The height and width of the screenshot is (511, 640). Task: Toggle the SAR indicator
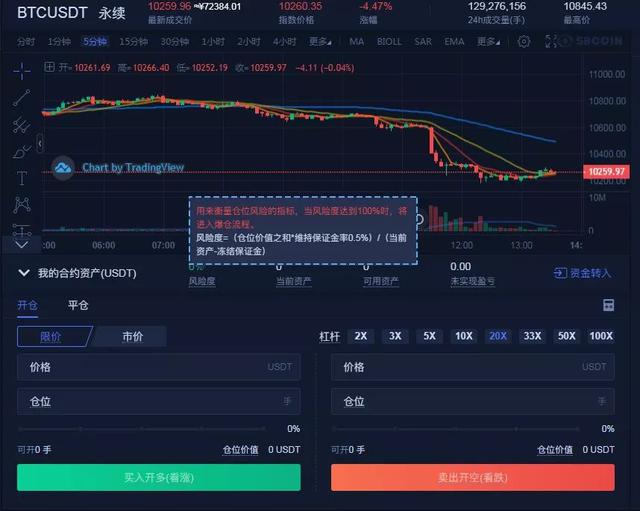pyautogui.click(x=423, y=42)
